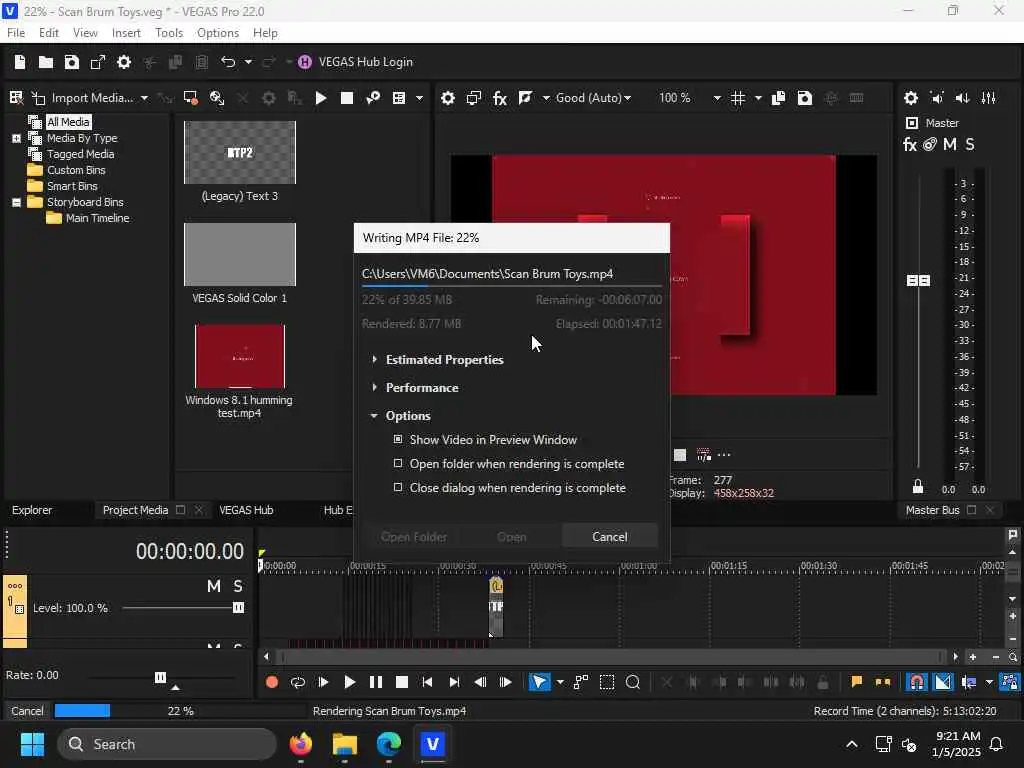Open preview quality Good (Auto) dropdown
1024x768 pixels.
pyautogui.click(x=628, y=98)
